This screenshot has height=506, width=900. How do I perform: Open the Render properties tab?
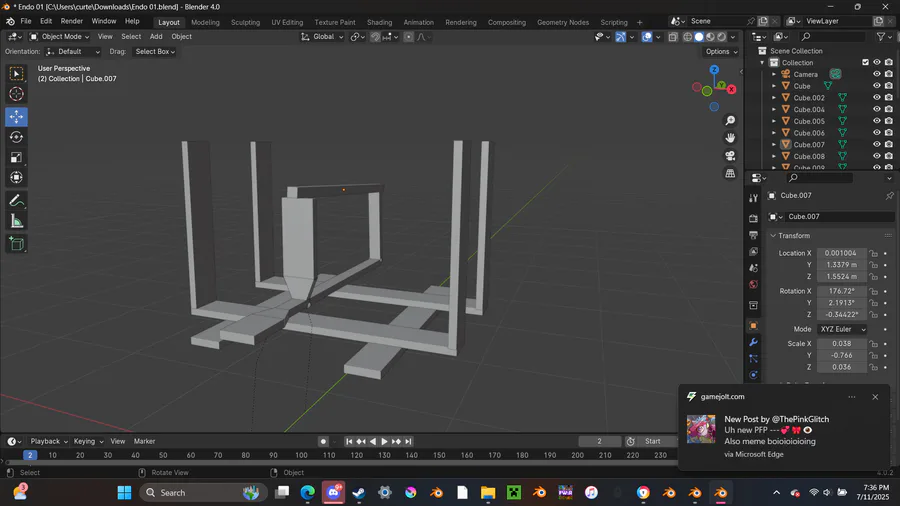(x=754, y=219)
